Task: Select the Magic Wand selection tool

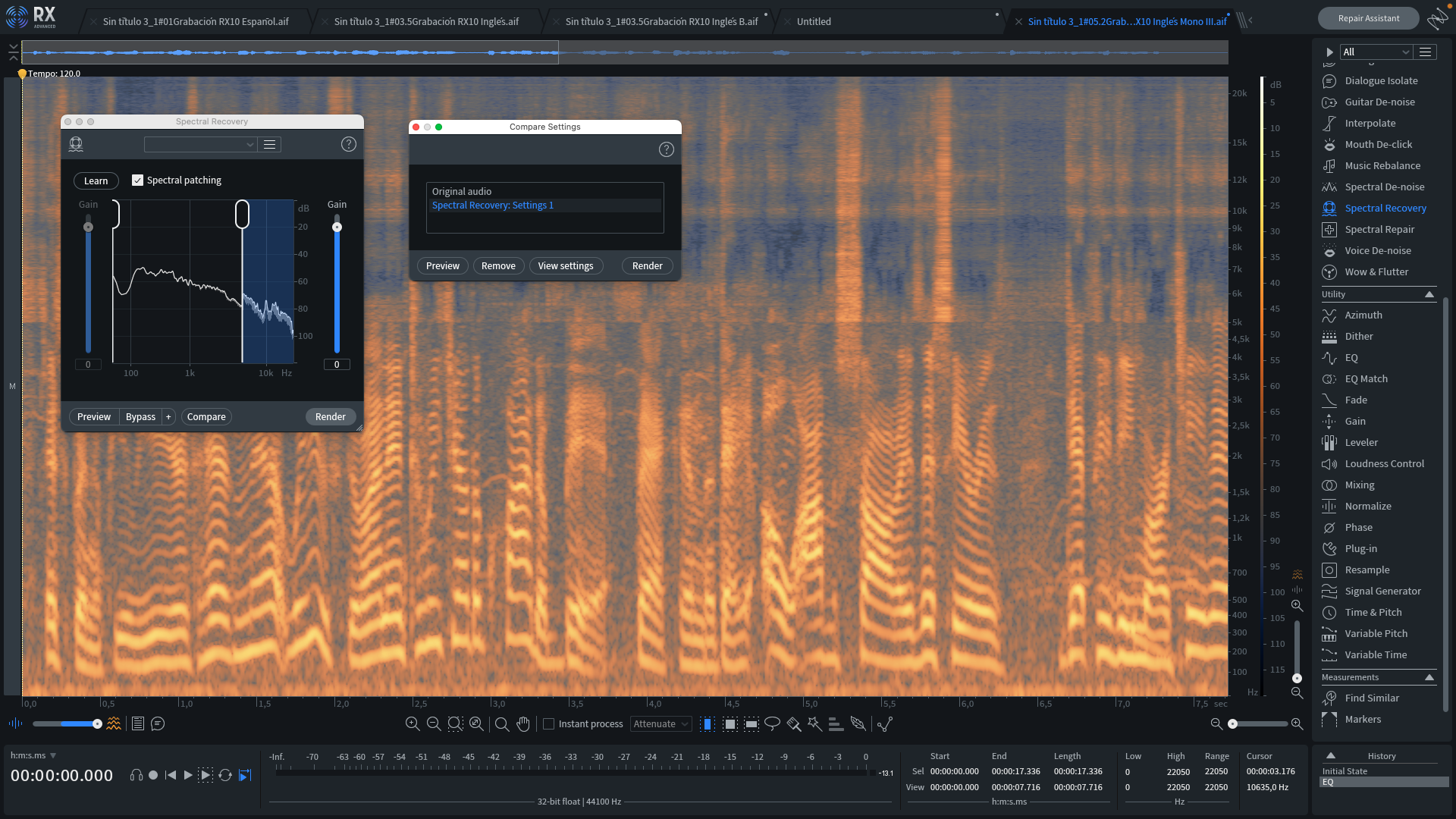Action: 815,724
